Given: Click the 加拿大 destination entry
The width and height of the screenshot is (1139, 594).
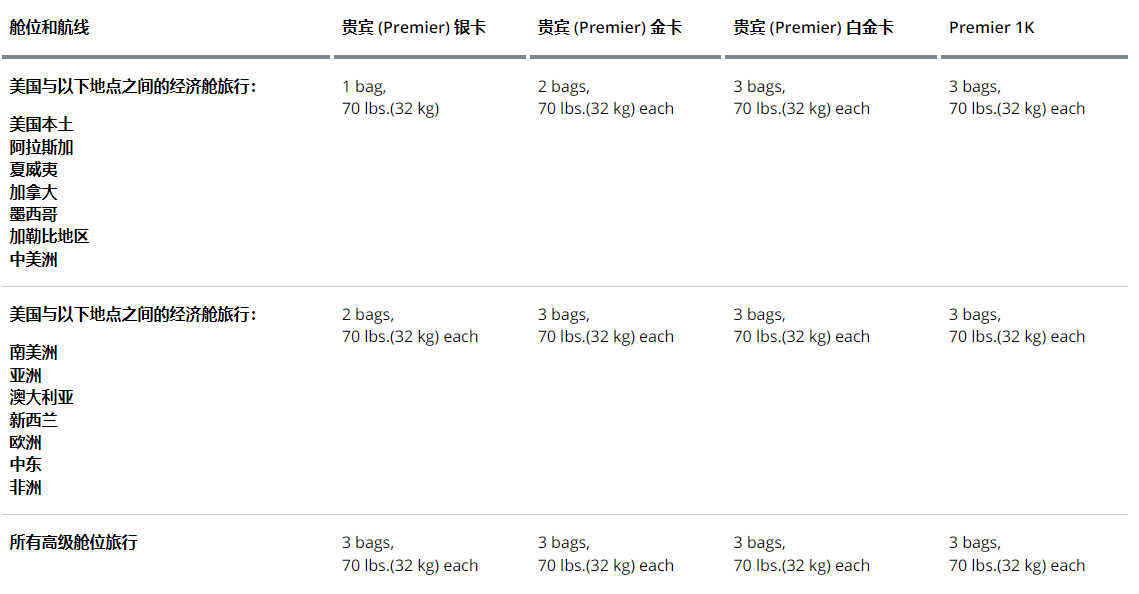Looking at the screenshot, I should pos(33,192).
